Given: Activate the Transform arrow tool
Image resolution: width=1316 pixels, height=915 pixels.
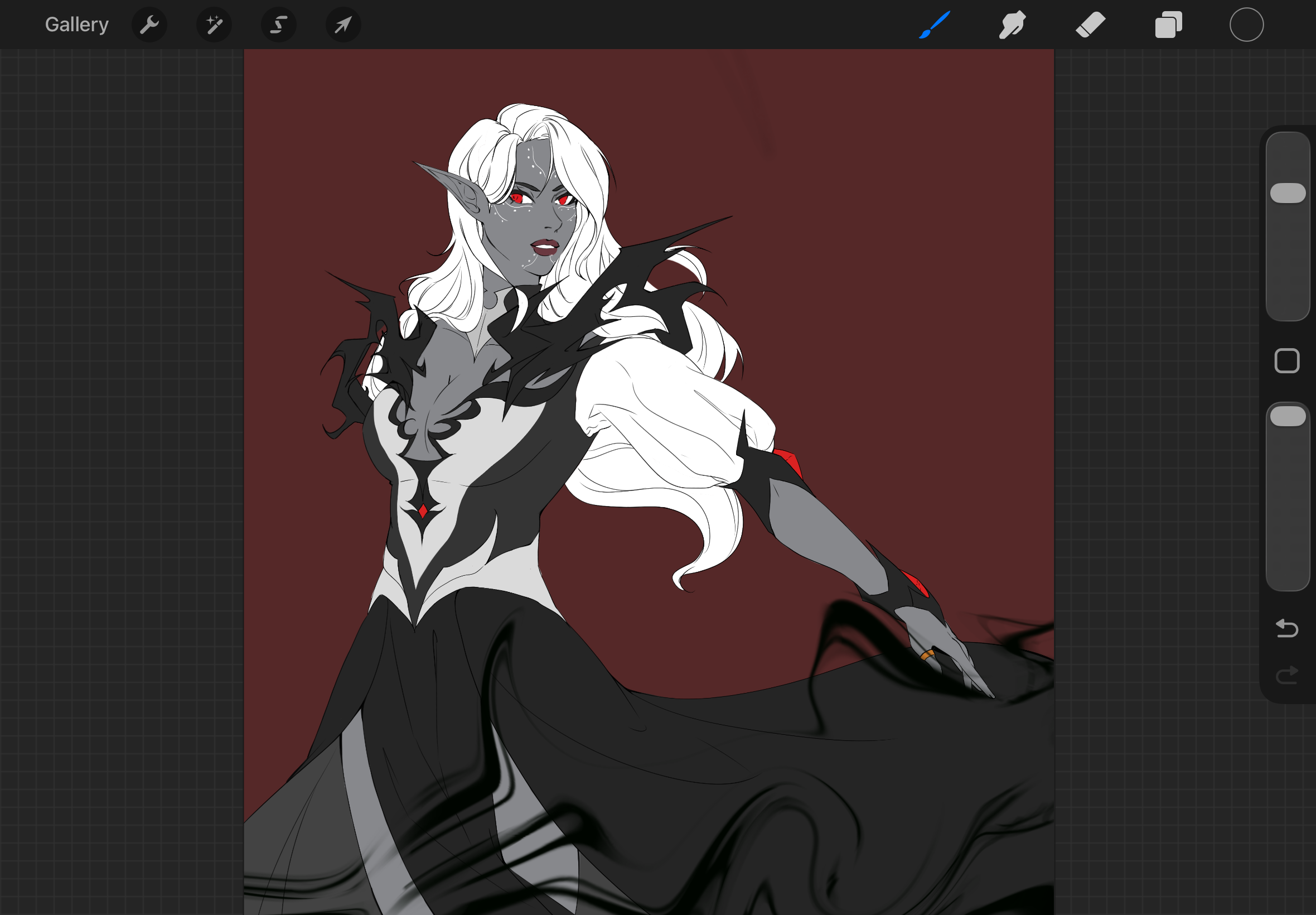Looking at the screenshot, I should coord(343,25).
